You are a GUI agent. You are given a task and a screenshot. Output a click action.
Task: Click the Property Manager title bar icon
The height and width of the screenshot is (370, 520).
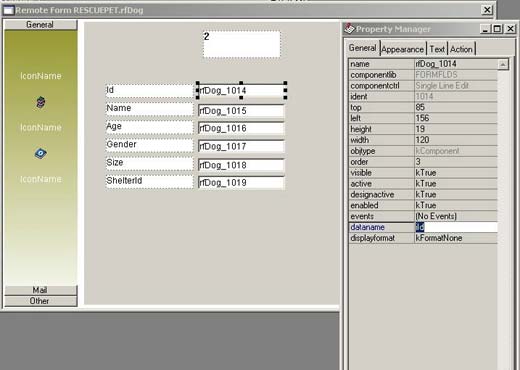349,29
